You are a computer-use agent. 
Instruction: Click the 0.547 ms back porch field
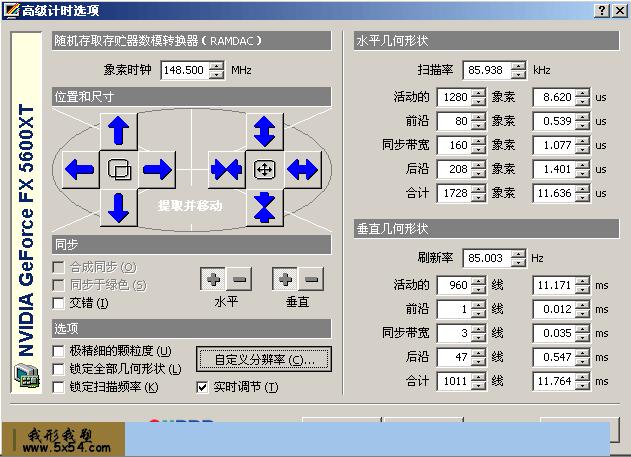point(555,357)
